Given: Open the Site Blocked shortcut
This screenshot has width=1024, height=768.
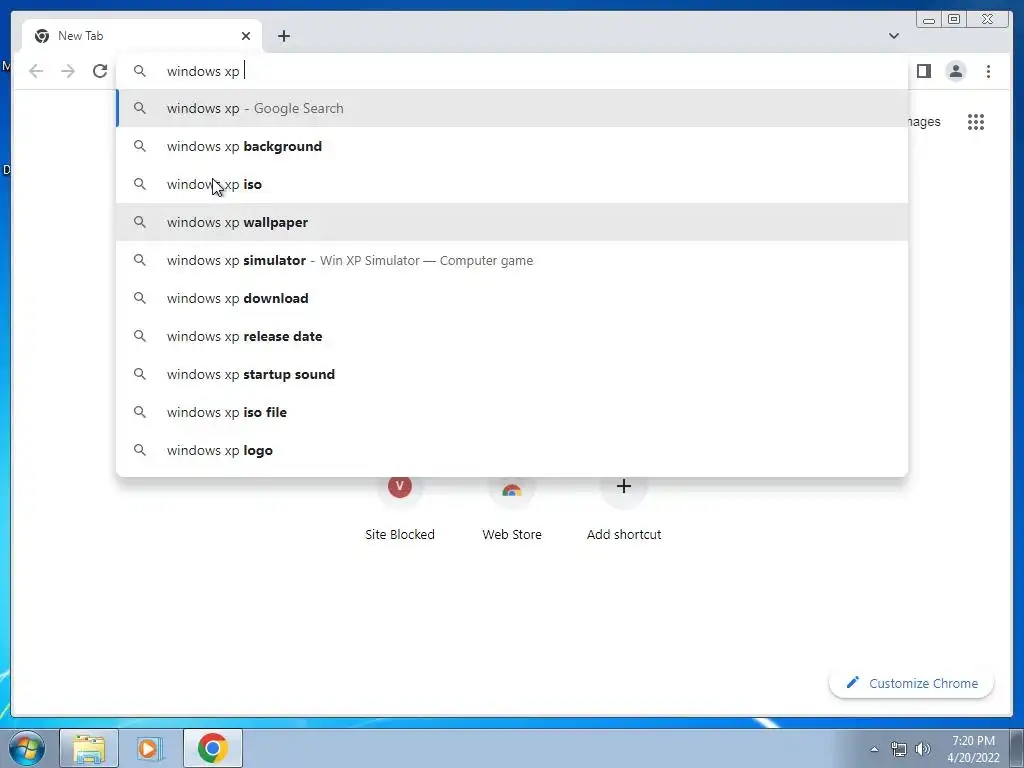Looking at the screenshot, I should click(400, 509).
